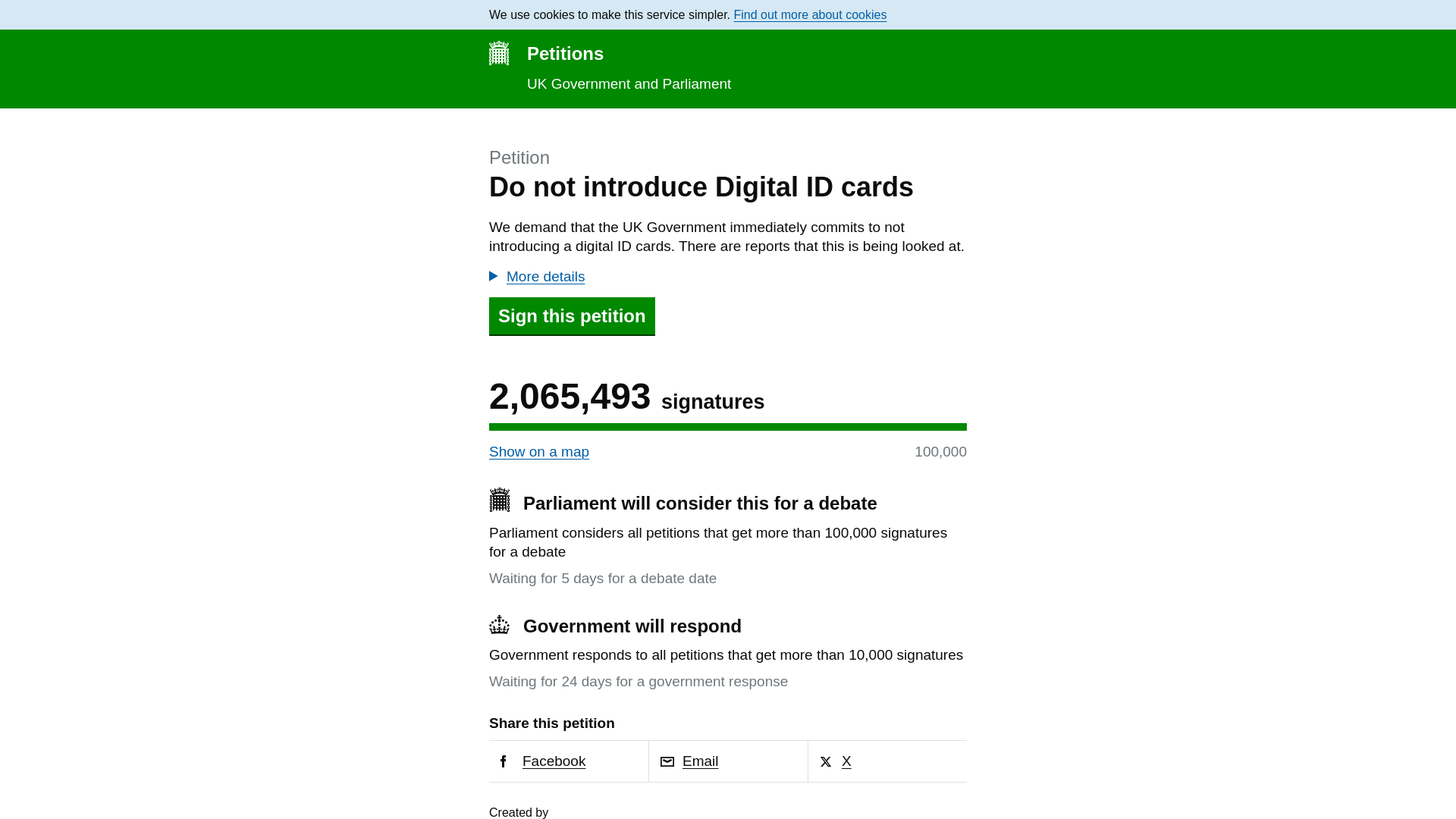The width and height of the screenshot is (1456, 819).
Task: Open the cookies information link
Action: point(809,14)
